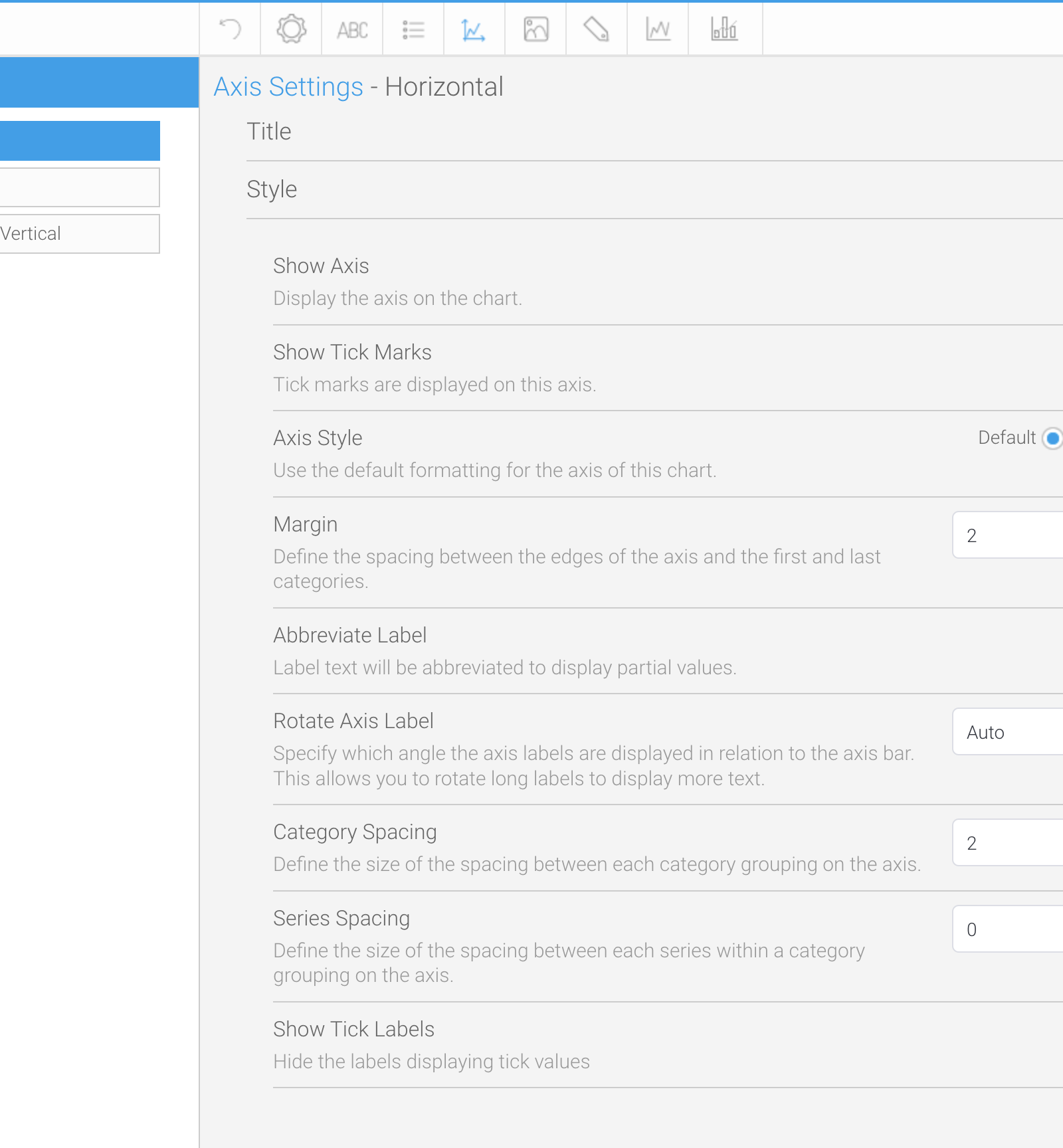Select Default radio for Axis Style
Screen dimensions: 1063x1148
coord(1052,438)
